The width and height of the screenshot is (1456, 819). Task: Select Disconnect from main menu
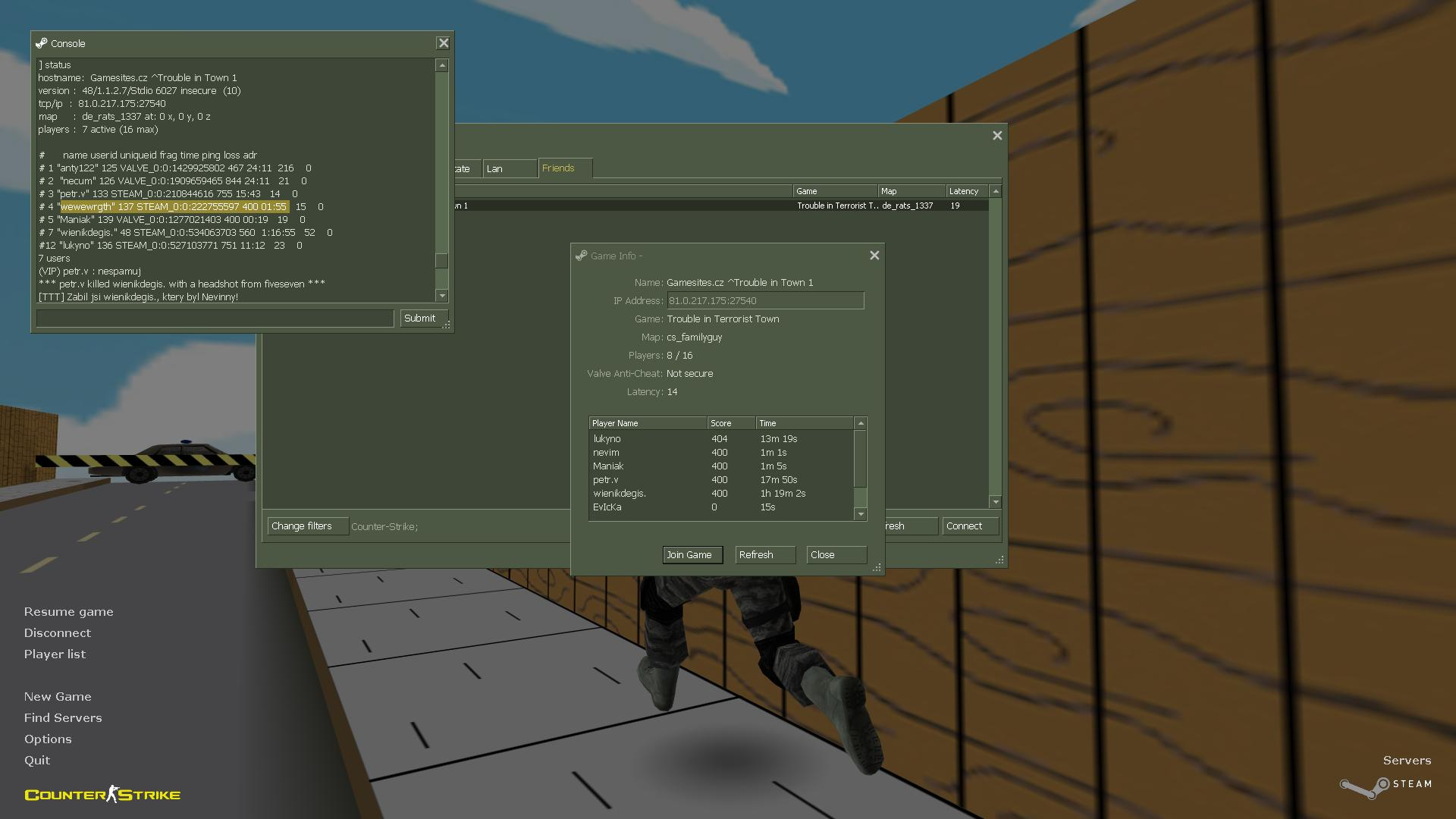pyautogui.click(x=57, y=633)
